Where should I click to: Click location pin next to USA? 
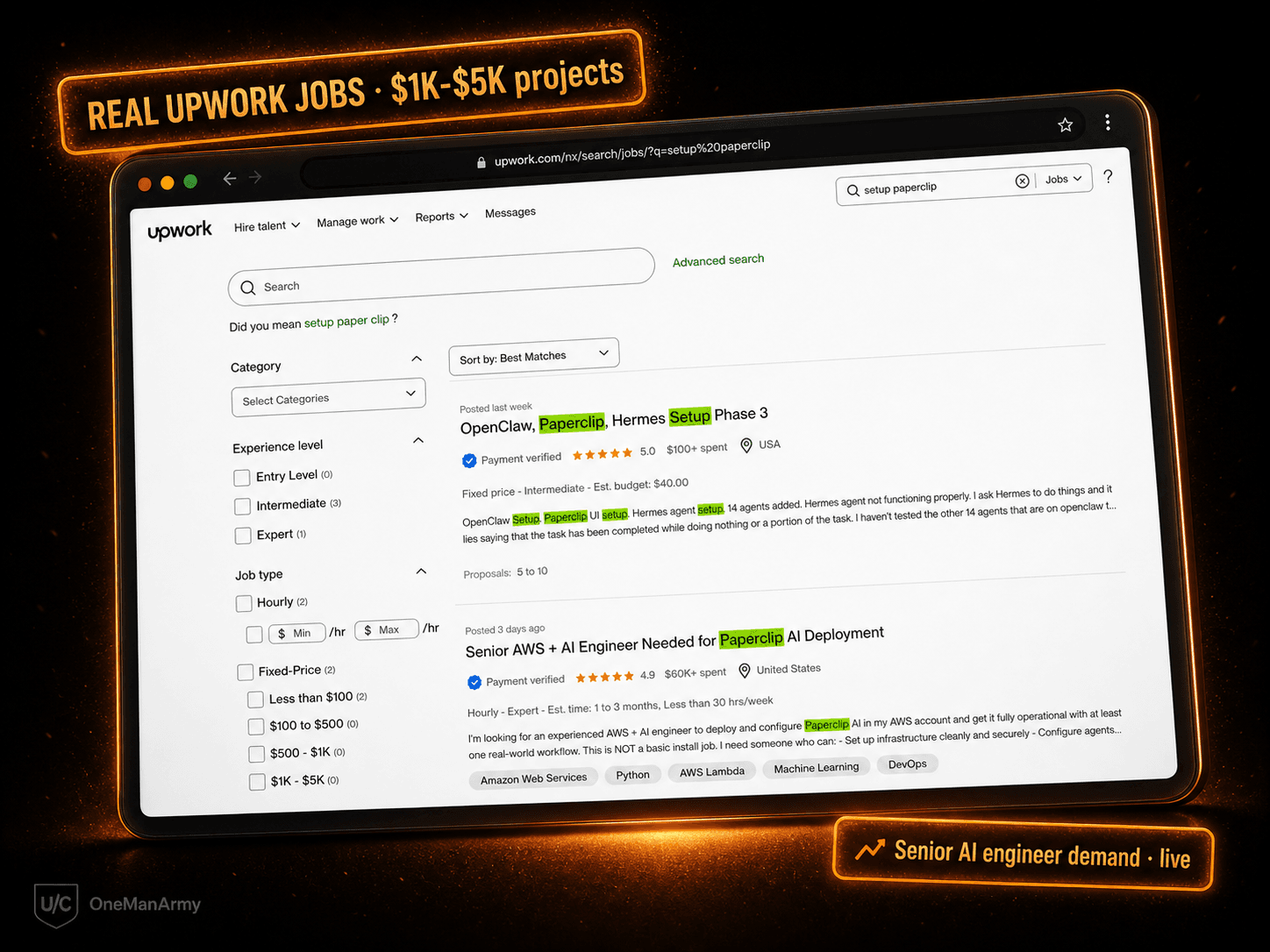[x=746, y=445]
